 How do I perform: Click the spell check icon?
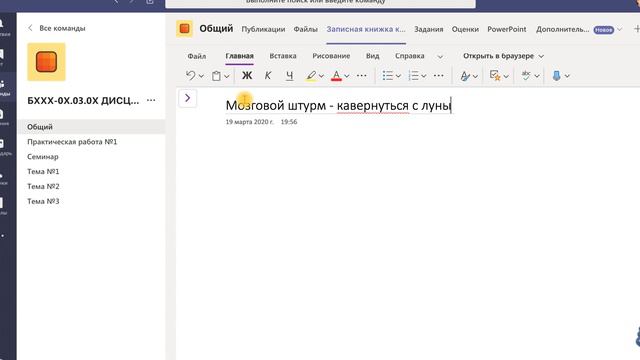[526, 75]
